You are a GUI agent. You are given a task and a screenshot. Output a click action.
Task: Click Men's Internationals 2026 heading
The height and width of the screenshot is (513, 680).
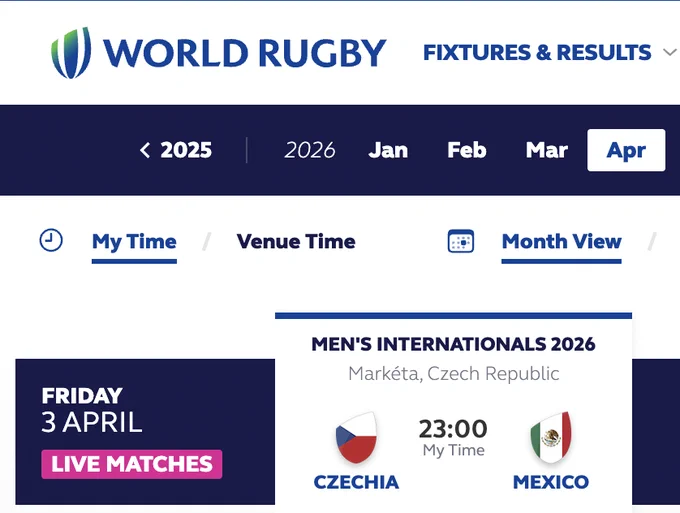pyautogui.click(x=453, y=344)
